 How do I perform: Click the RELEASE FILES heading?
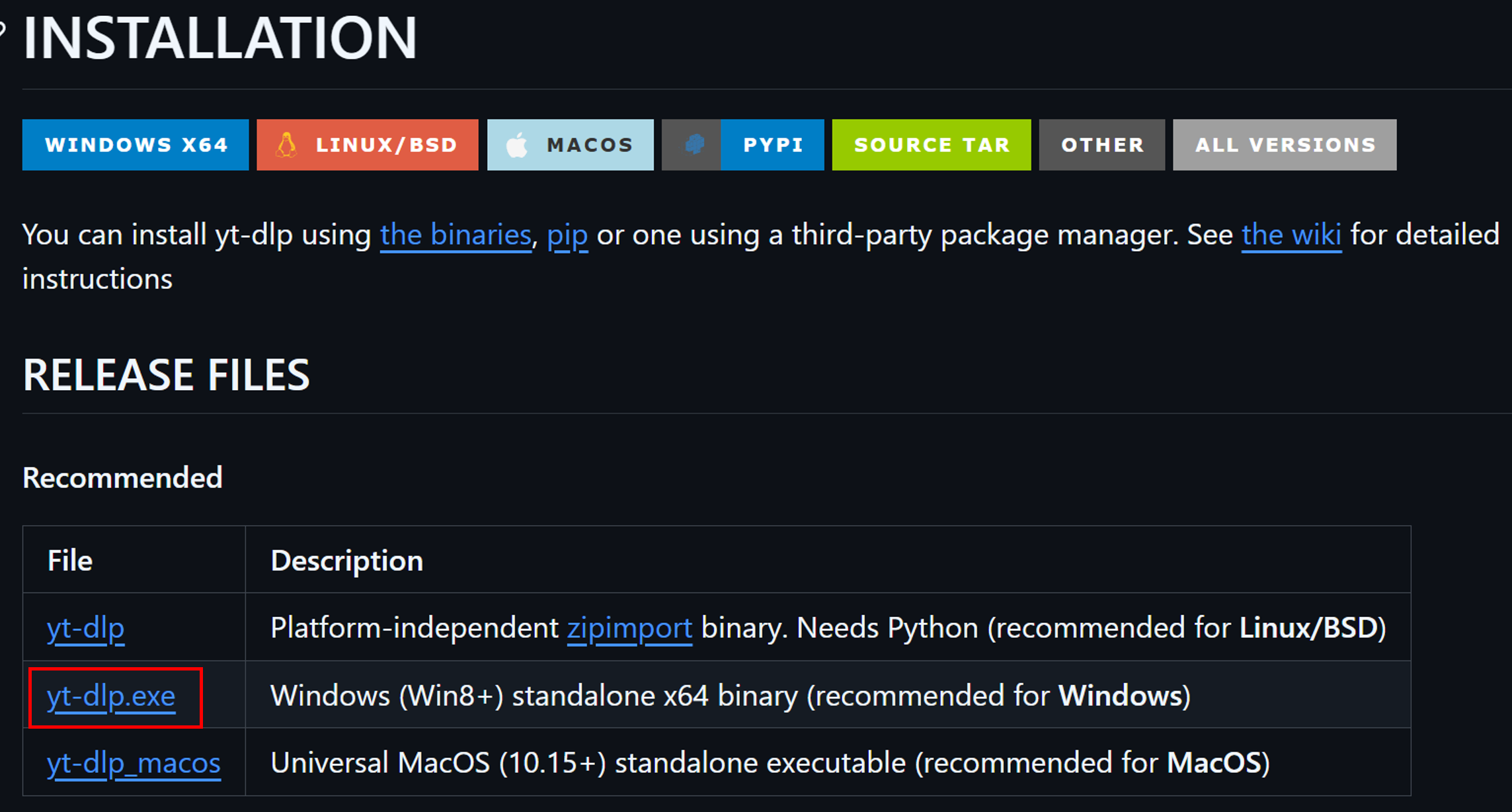(x=166, y=375)
